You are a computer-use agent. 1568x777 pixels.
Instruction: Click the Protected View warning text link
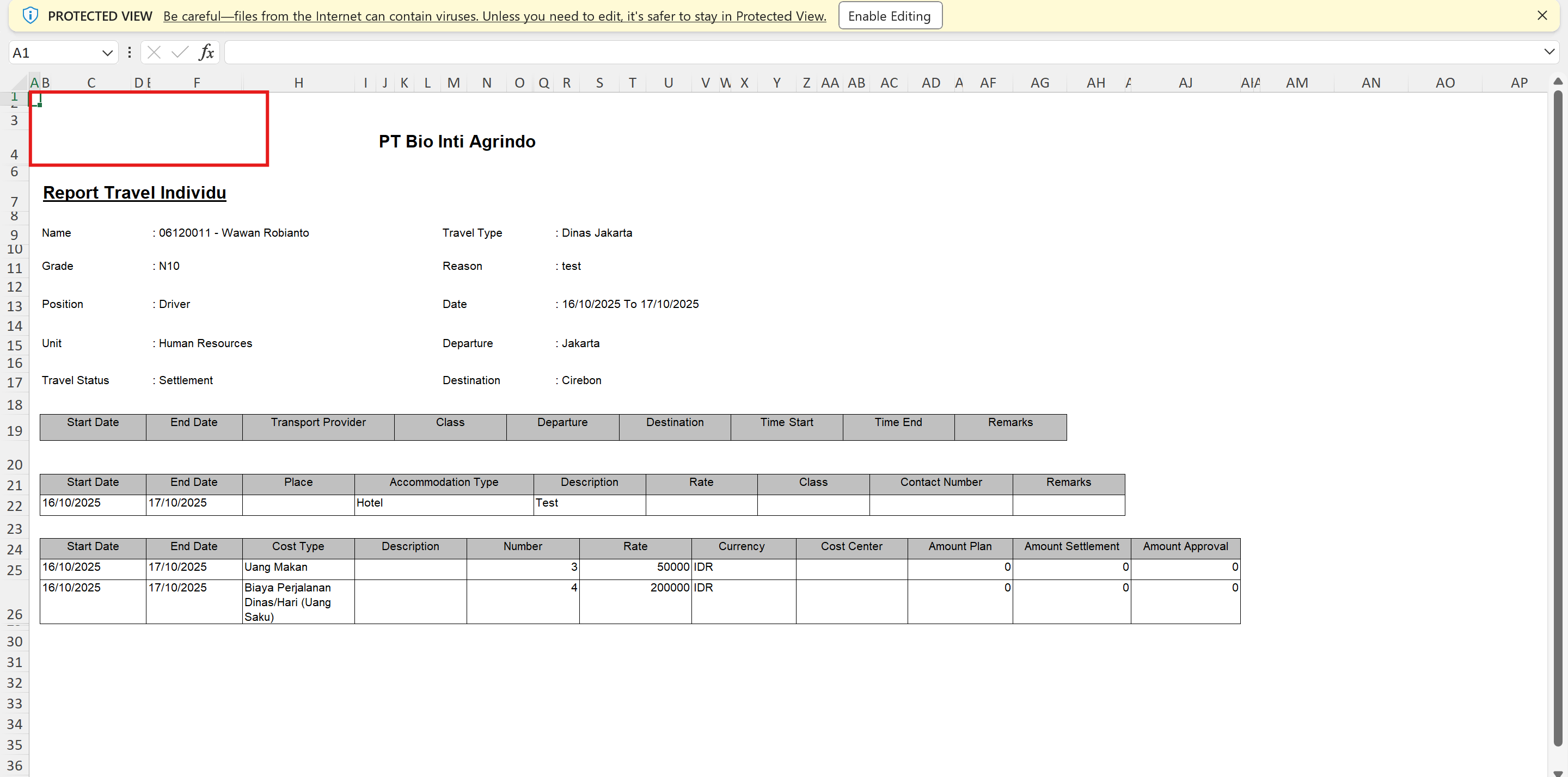coord(494,16)
